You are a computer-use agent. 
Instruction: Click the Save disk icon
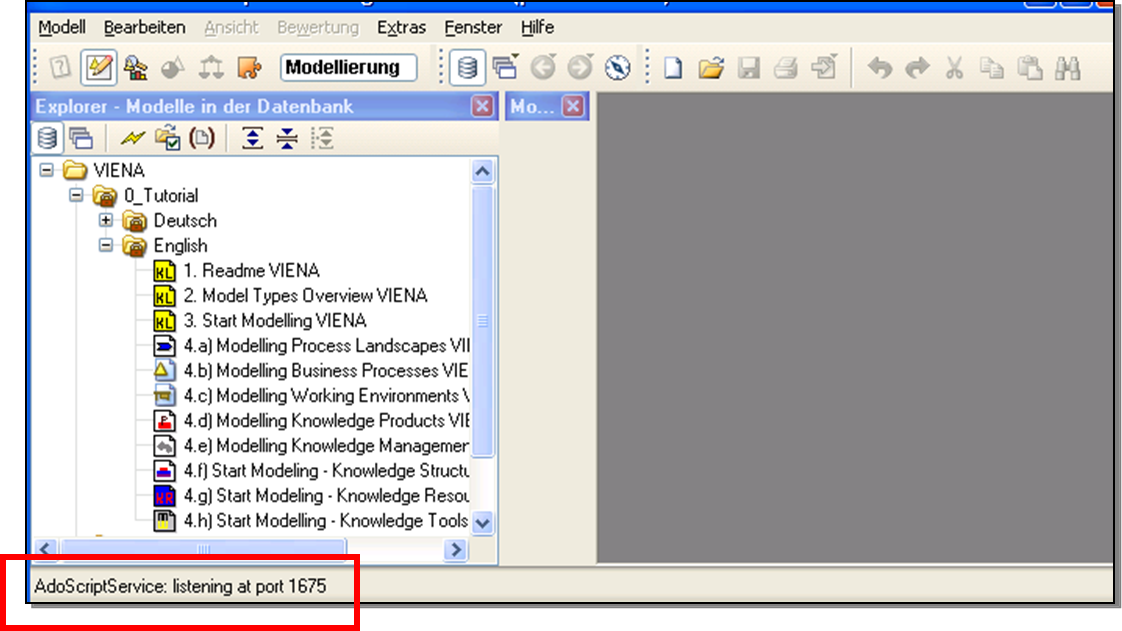(748, 68)
